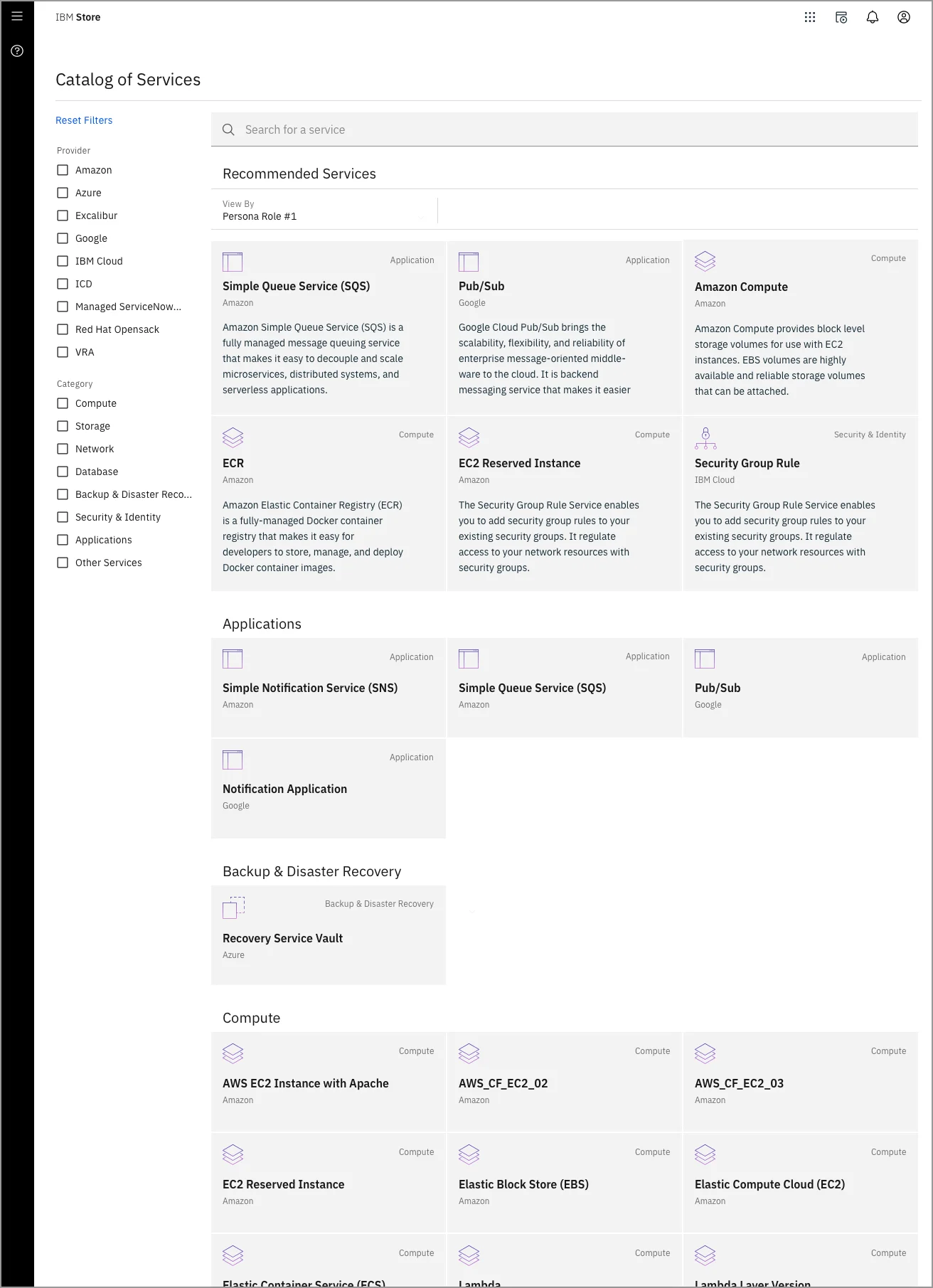This screenshot has width=933, height=1288.
Task: Click the icon on Elastic Block Store (EBS) card
Action: click(469, 1154)
